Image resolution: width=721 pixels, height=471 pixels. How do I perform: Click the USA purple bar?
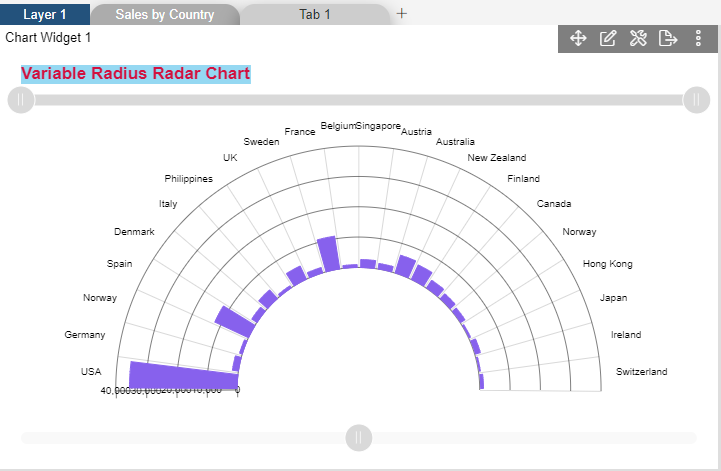click(x=183, y=375)
